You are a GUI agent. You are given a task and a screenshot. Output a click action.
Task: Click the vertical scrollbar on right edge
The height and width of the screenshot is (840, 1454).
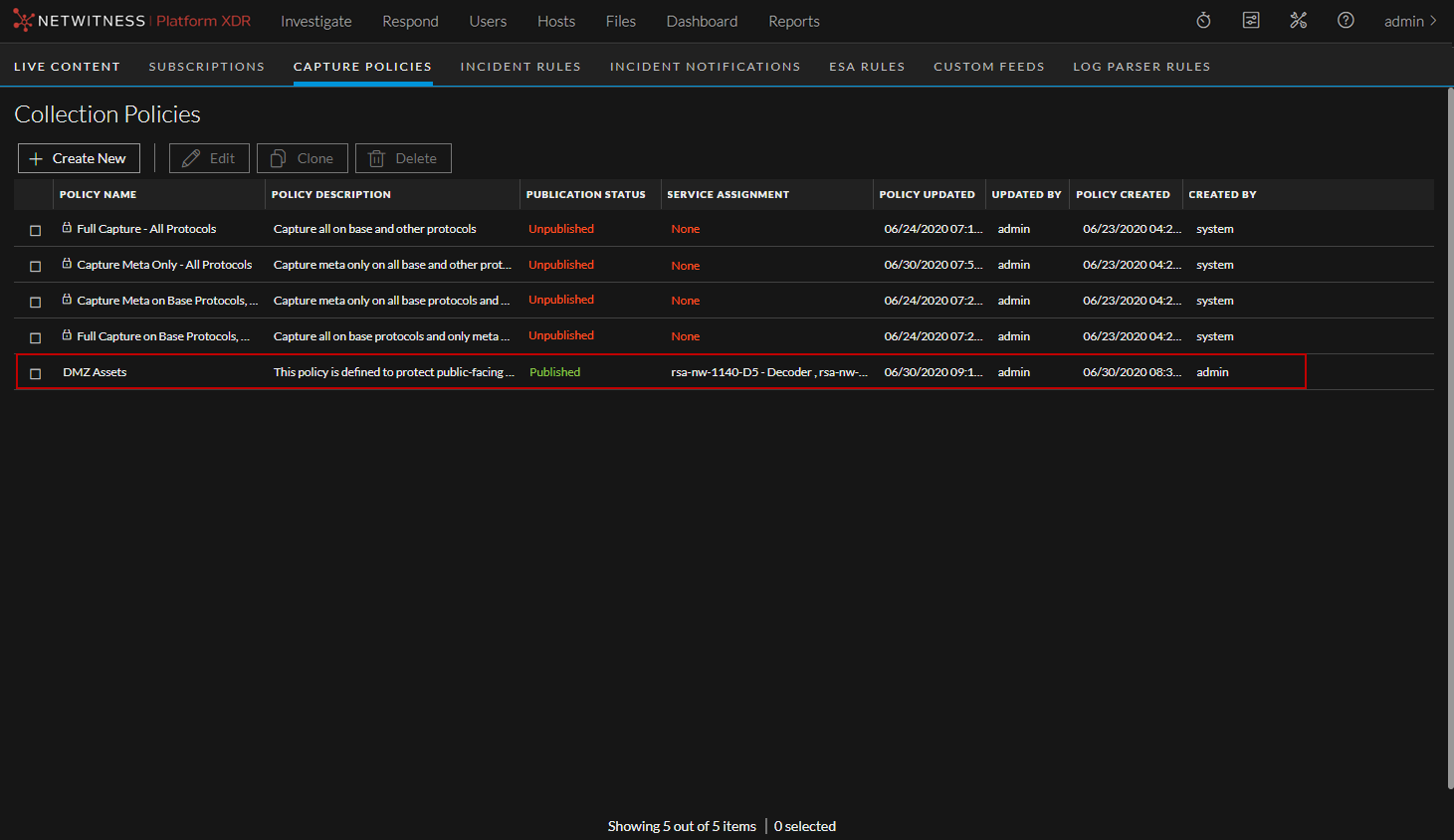(x=1449, y=438)
